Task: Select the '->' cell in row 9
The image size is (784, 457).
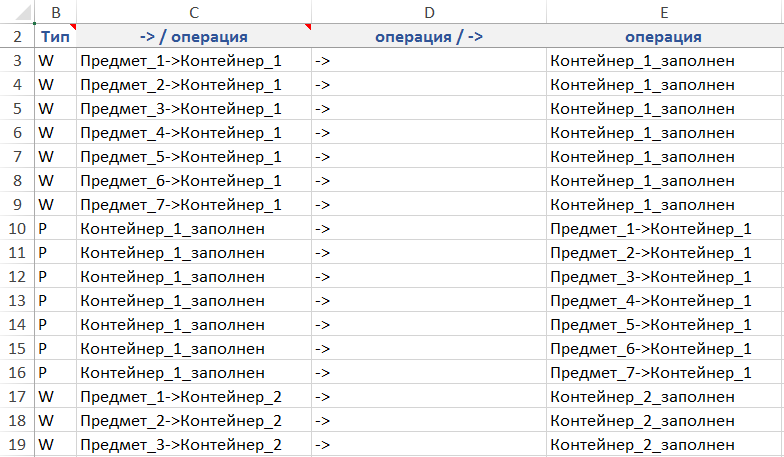Action: click(x=428, y=204)
